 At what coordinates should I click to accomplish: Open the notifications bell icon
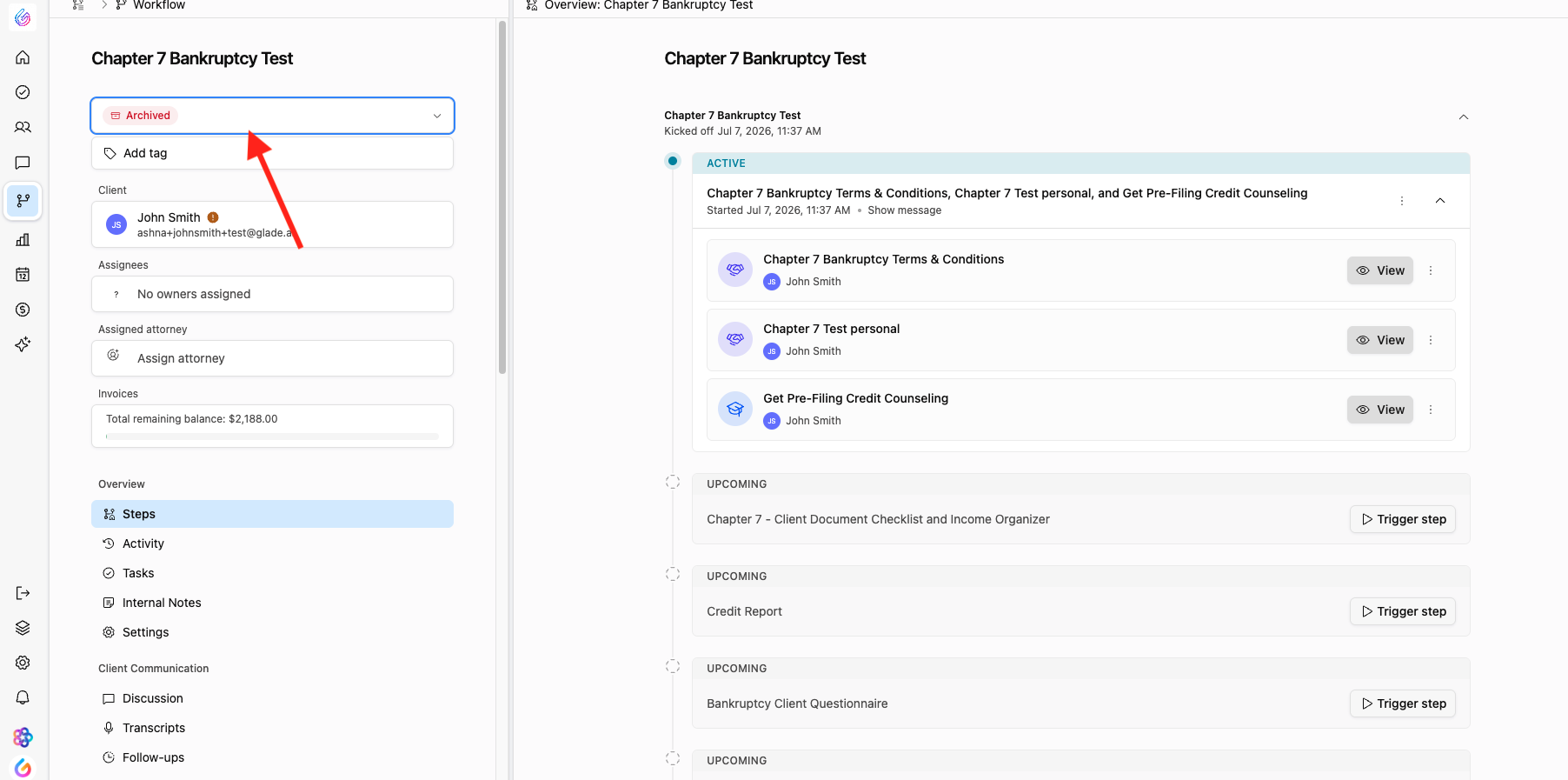tap(23, 697)
